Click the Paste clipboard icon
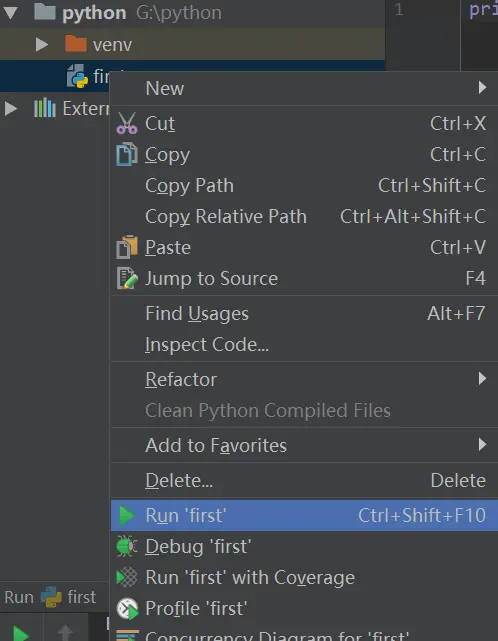This screenshot has width=498, height=641. [x=127, y=247]
